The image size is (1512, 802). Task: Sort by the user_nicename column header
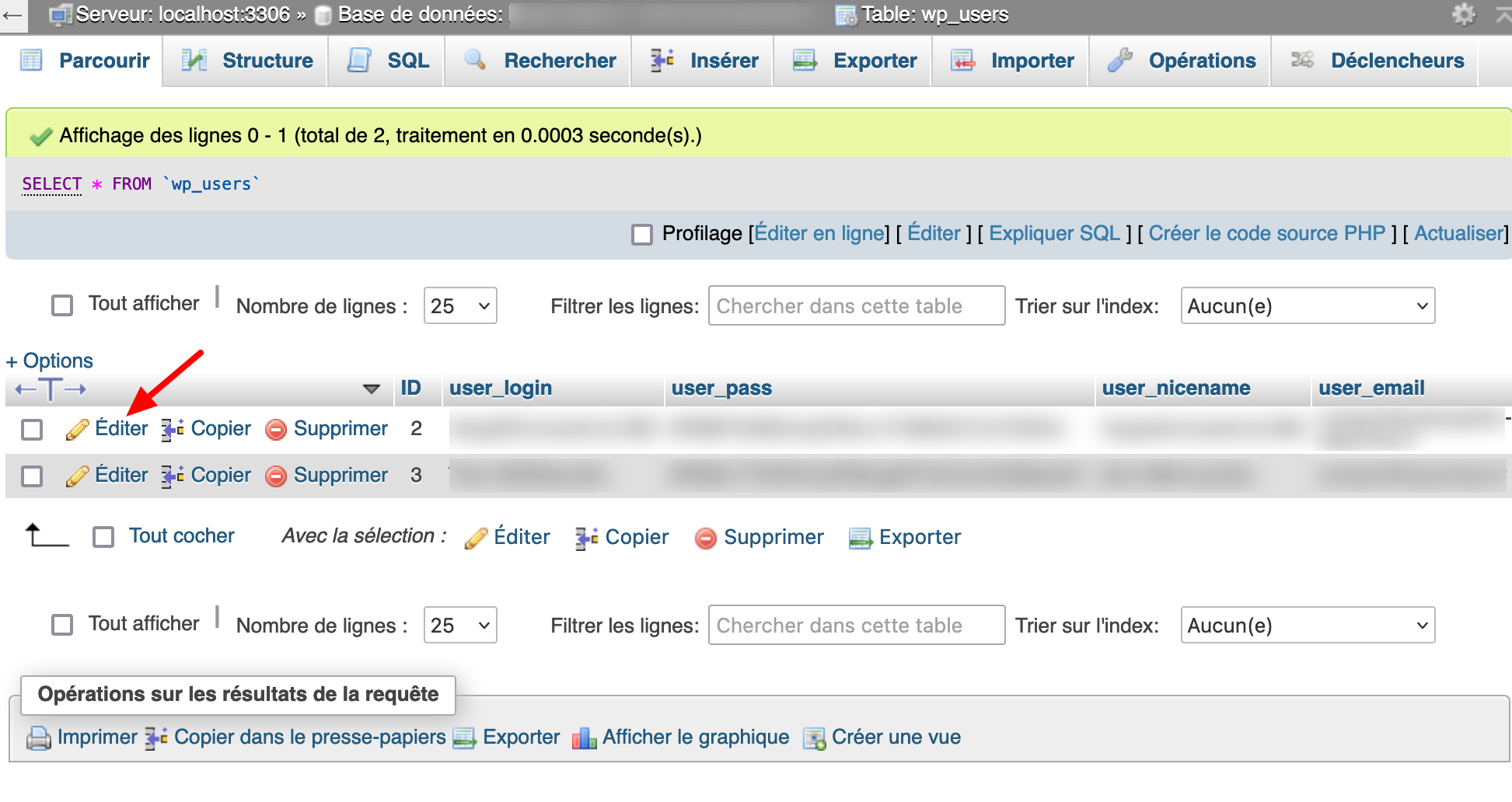coord(1176,388)
